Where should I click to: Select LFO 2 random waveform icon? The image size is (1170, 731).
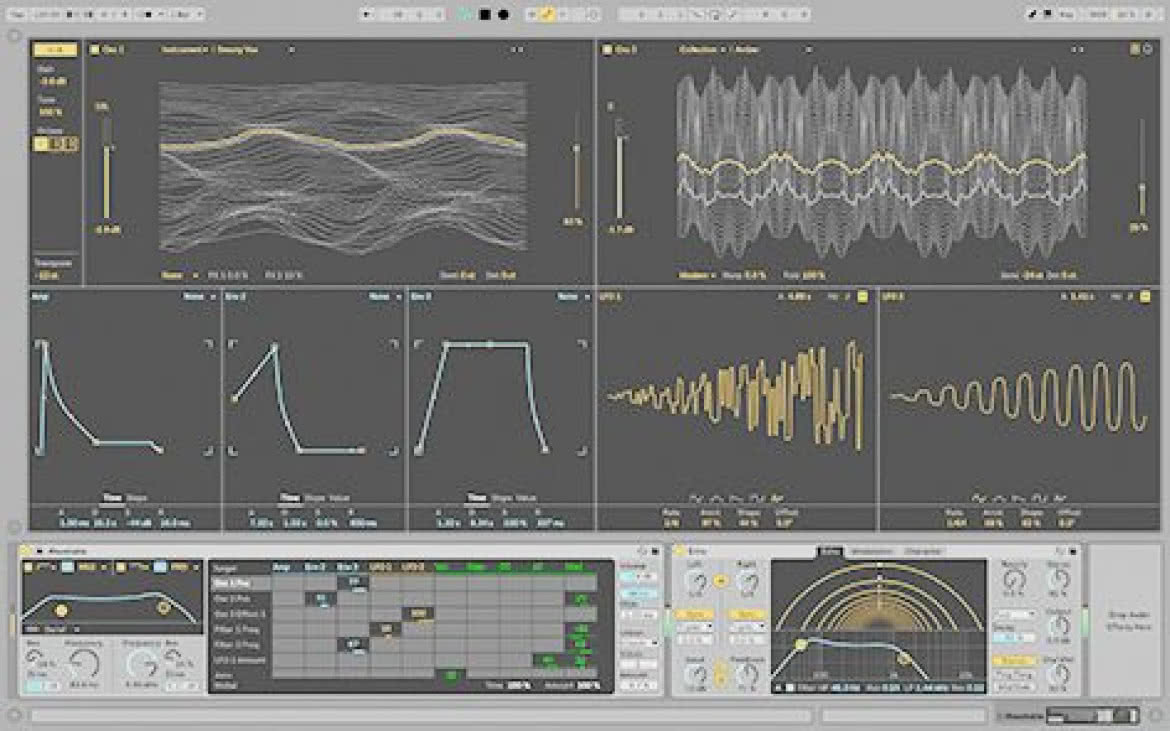click(x=1058, y=498)
